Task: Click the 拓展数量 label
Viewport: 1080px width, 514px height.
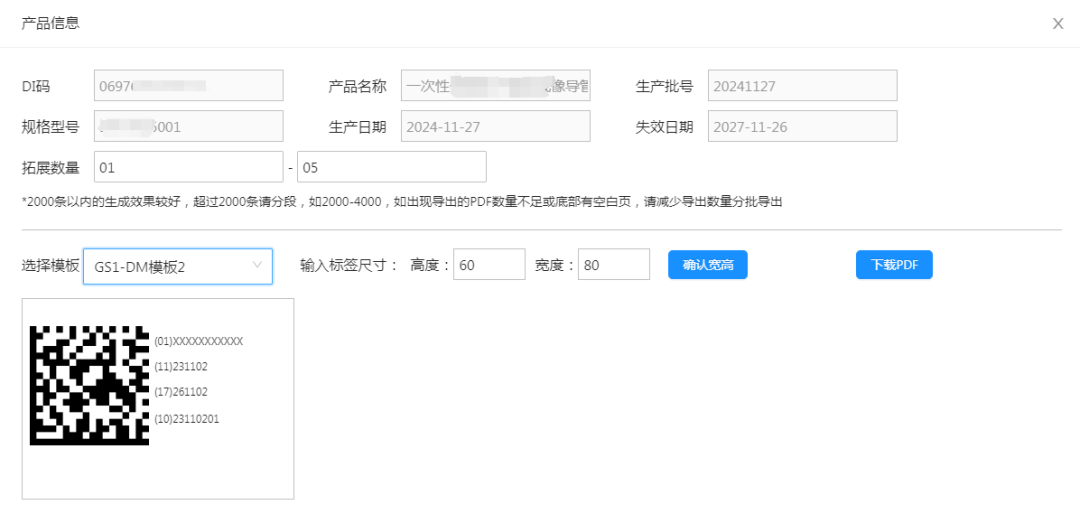Action: [50, 167]
